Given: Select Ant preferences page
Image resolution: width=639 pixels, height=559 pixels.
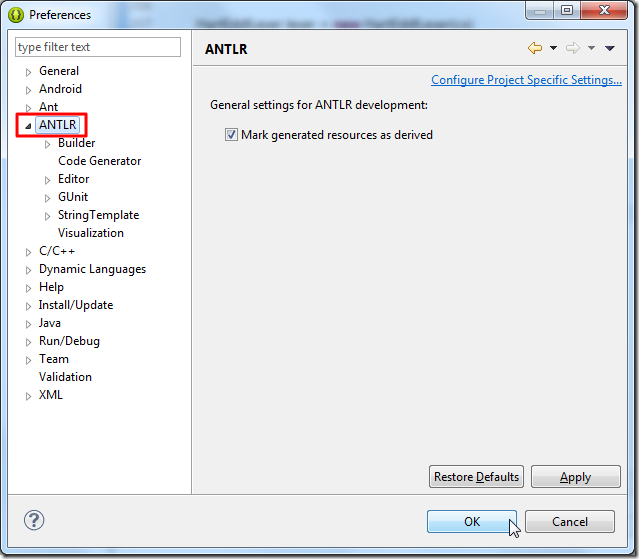Looking at the screenshot, I should [48, 107].
